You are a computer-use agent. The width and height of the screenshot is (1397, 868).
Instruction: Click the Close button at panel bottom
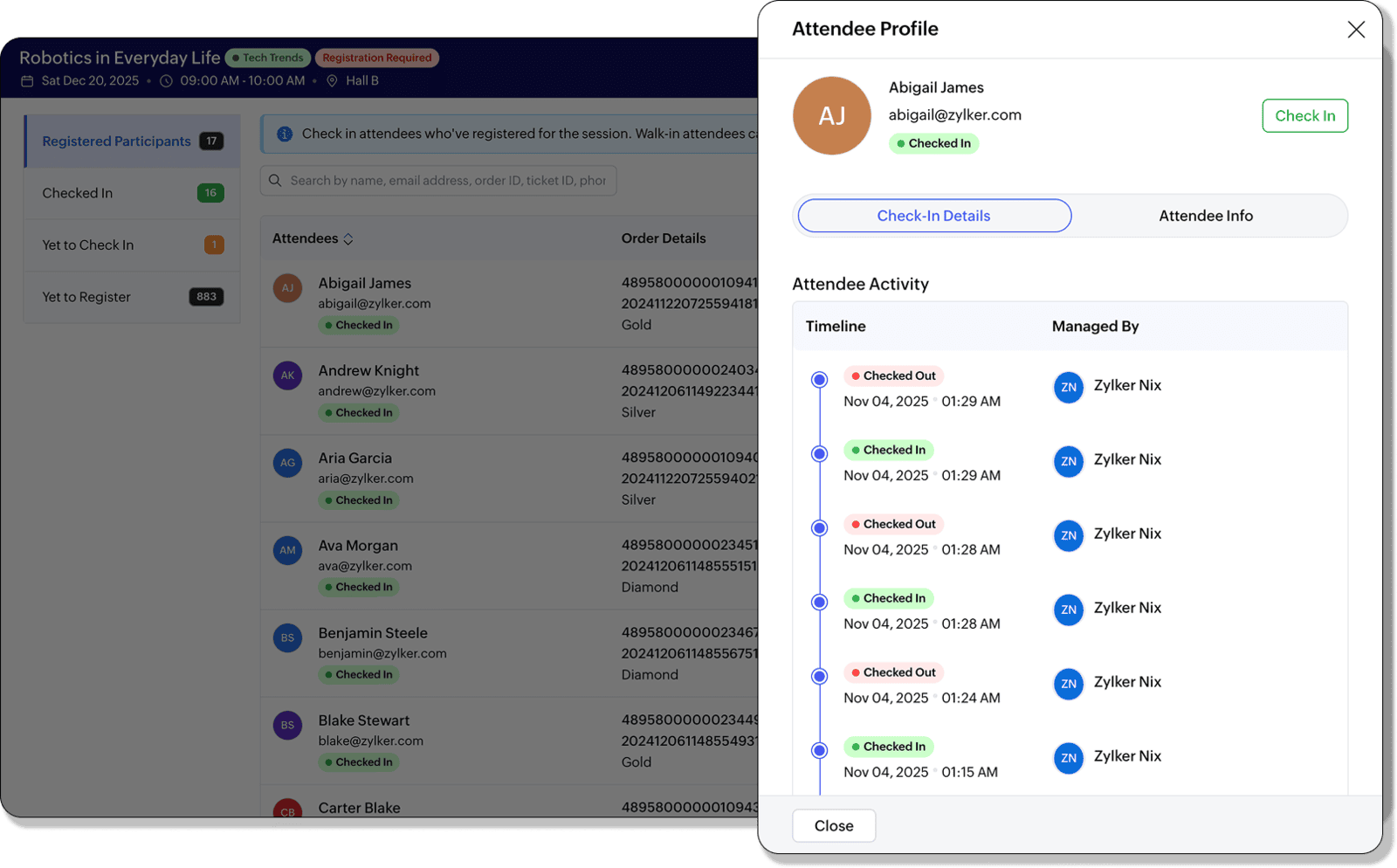[x=833, y=826]
